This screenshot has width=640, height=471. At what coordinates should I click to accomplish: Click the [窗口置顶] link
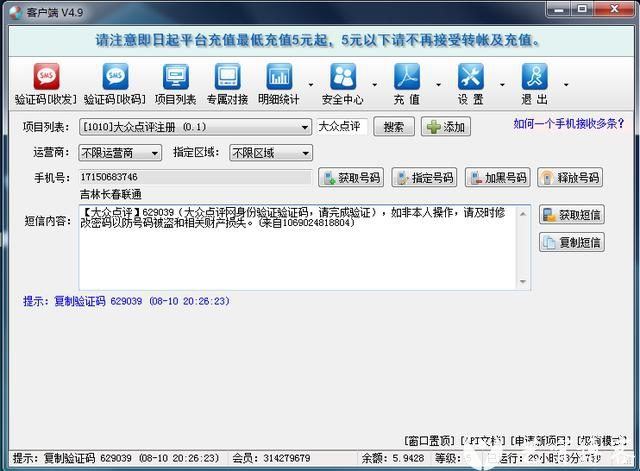click(429, 441)
